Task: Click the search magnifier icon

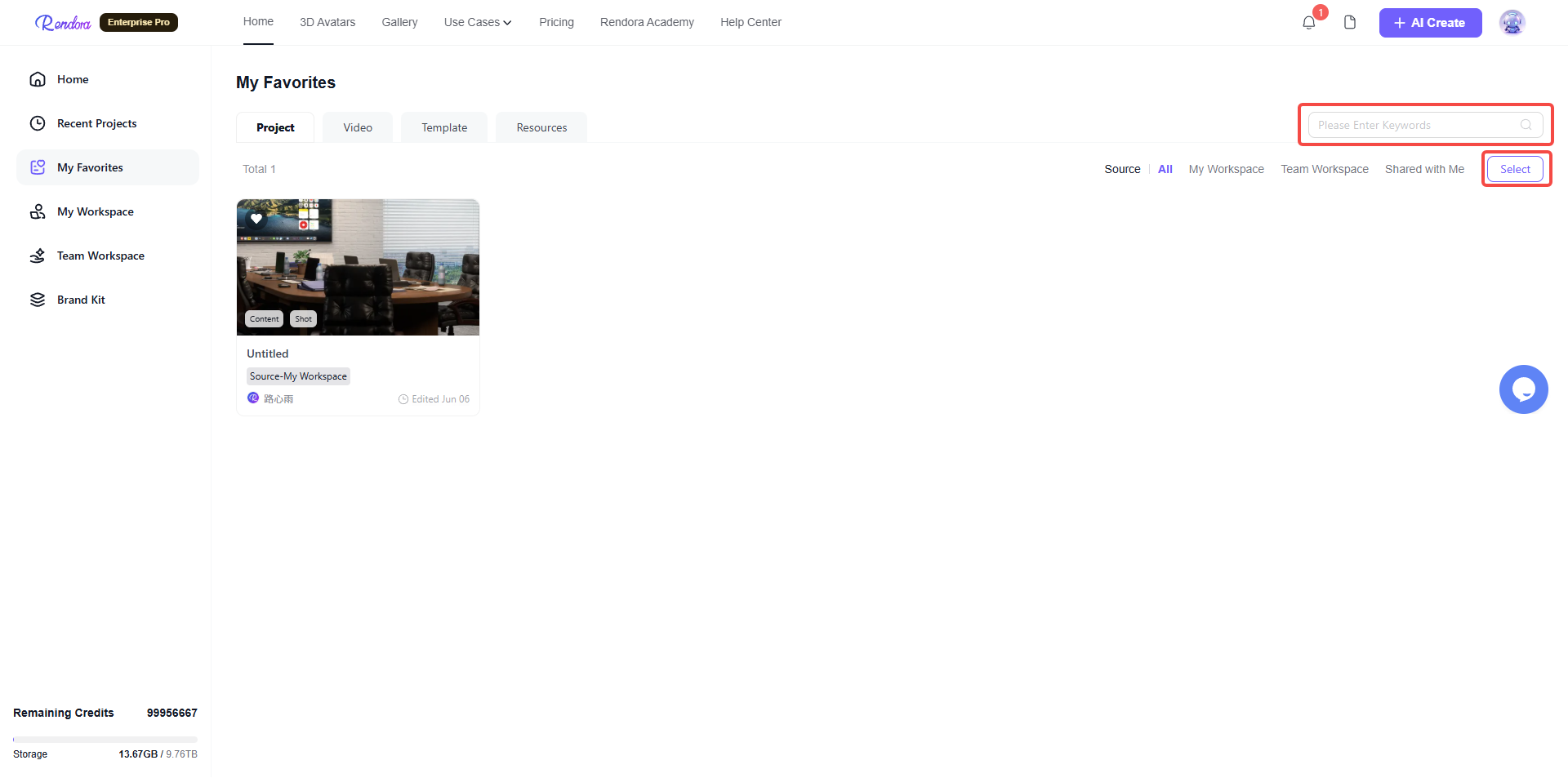Action: 1526,125
